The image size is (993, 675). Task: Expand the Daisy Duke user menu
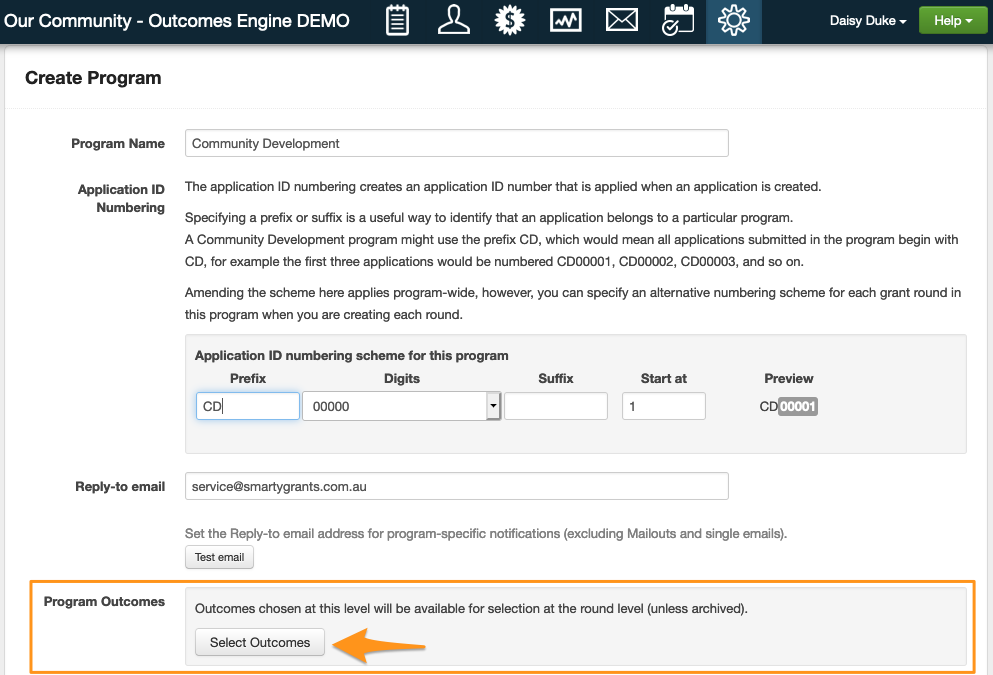868,21
